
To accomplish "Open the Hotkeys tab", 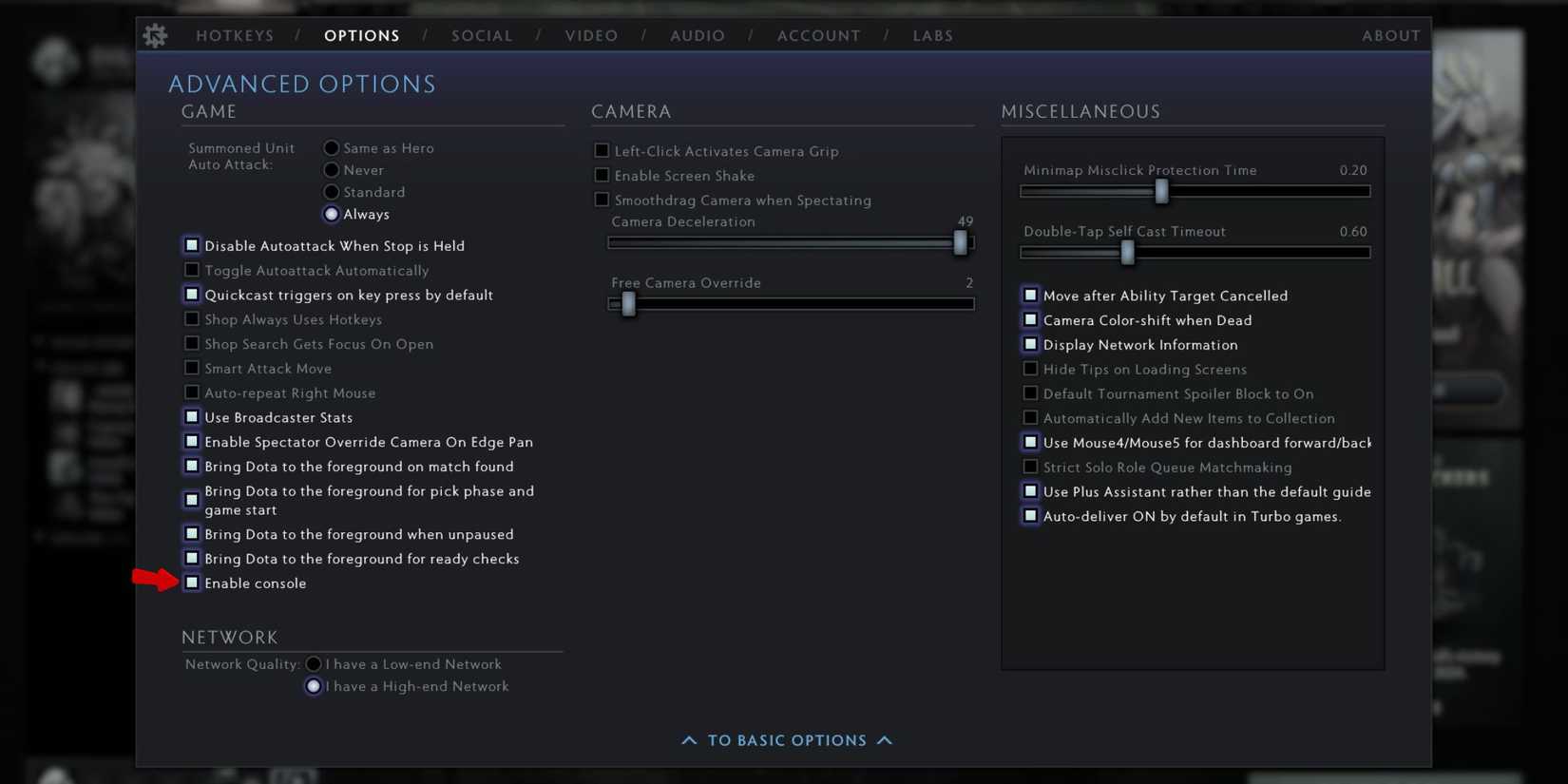I will coord(235,36).
